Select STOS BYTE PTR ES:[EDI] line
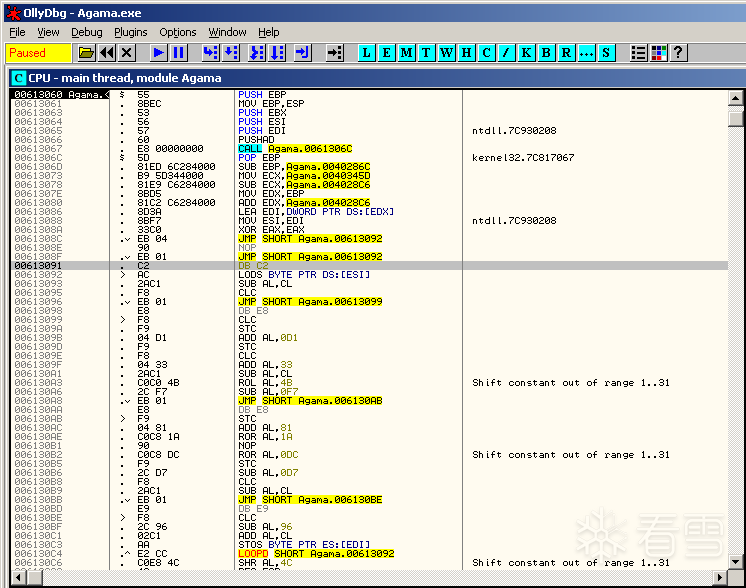 point(304,544)
